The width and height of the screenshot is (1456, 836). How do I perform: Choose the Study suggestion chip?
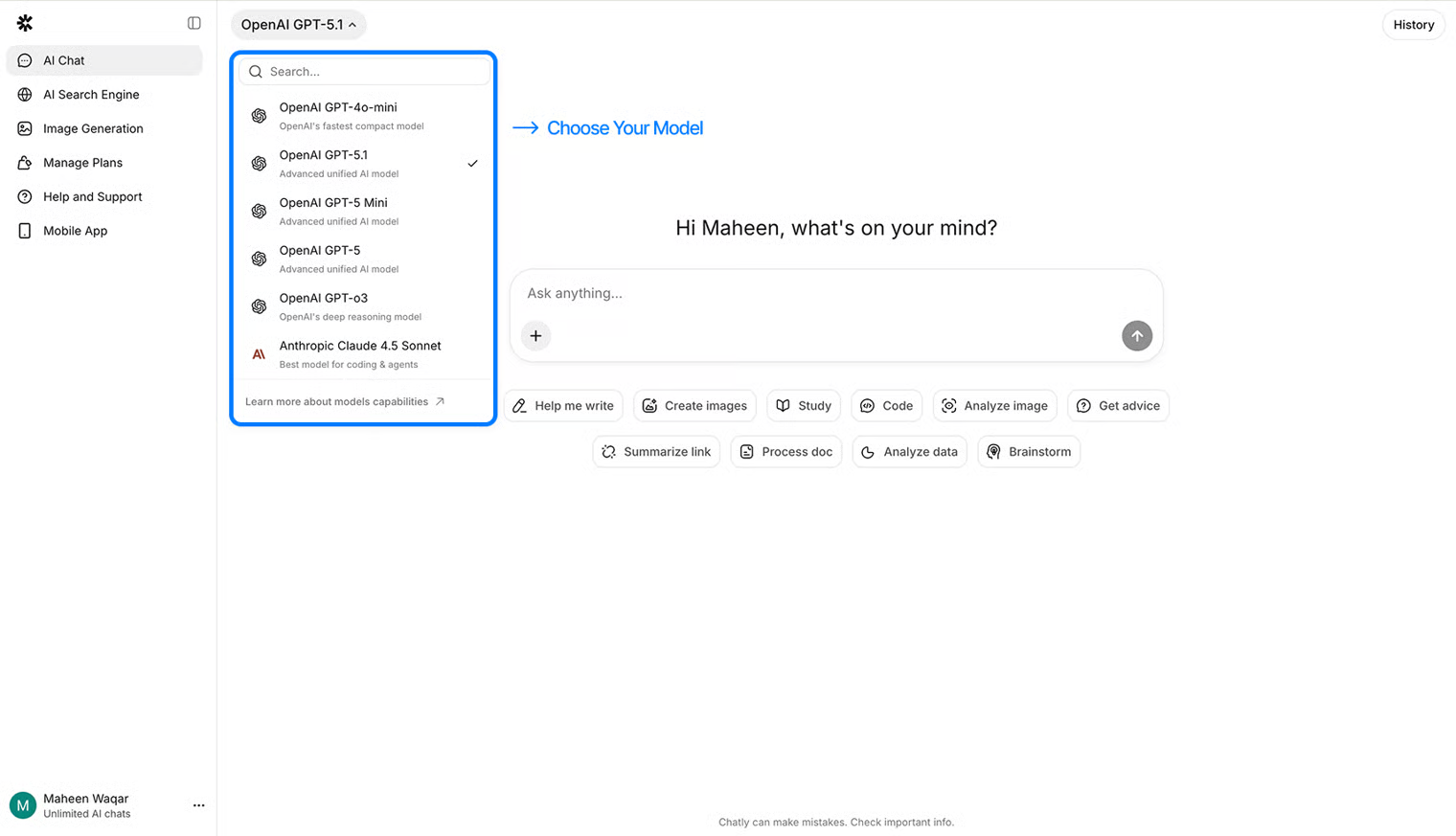point(804,406)
